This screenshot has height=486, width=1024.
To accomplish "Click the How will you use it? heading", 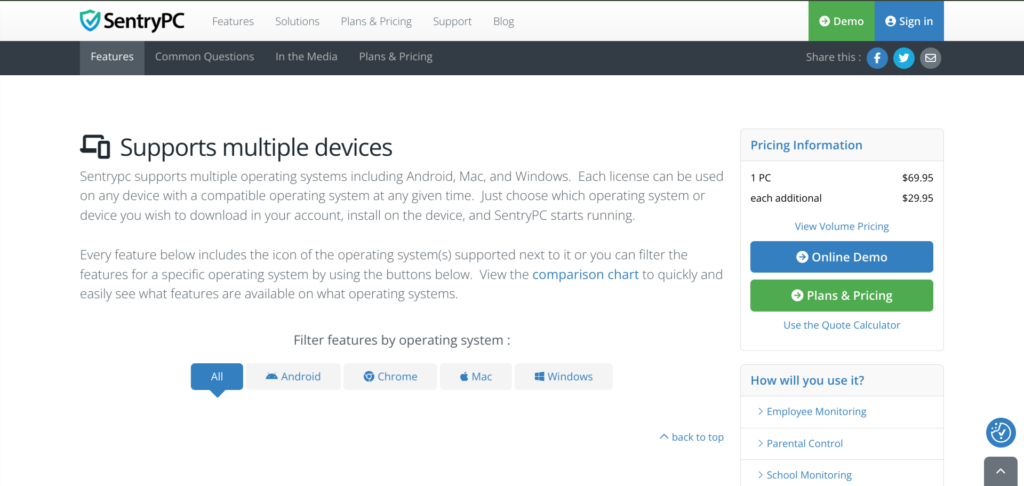I will click(807, 380).
